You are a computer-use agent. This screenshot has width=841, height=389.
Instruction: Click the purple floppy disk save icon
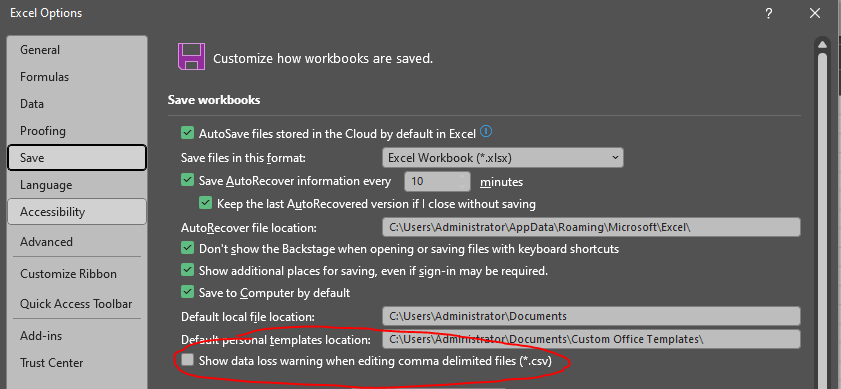click(191, 57)
